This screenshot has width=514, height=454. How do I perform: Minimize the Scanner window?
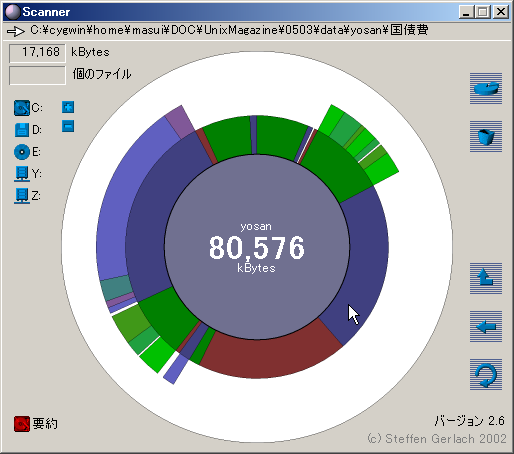(466, 12)
